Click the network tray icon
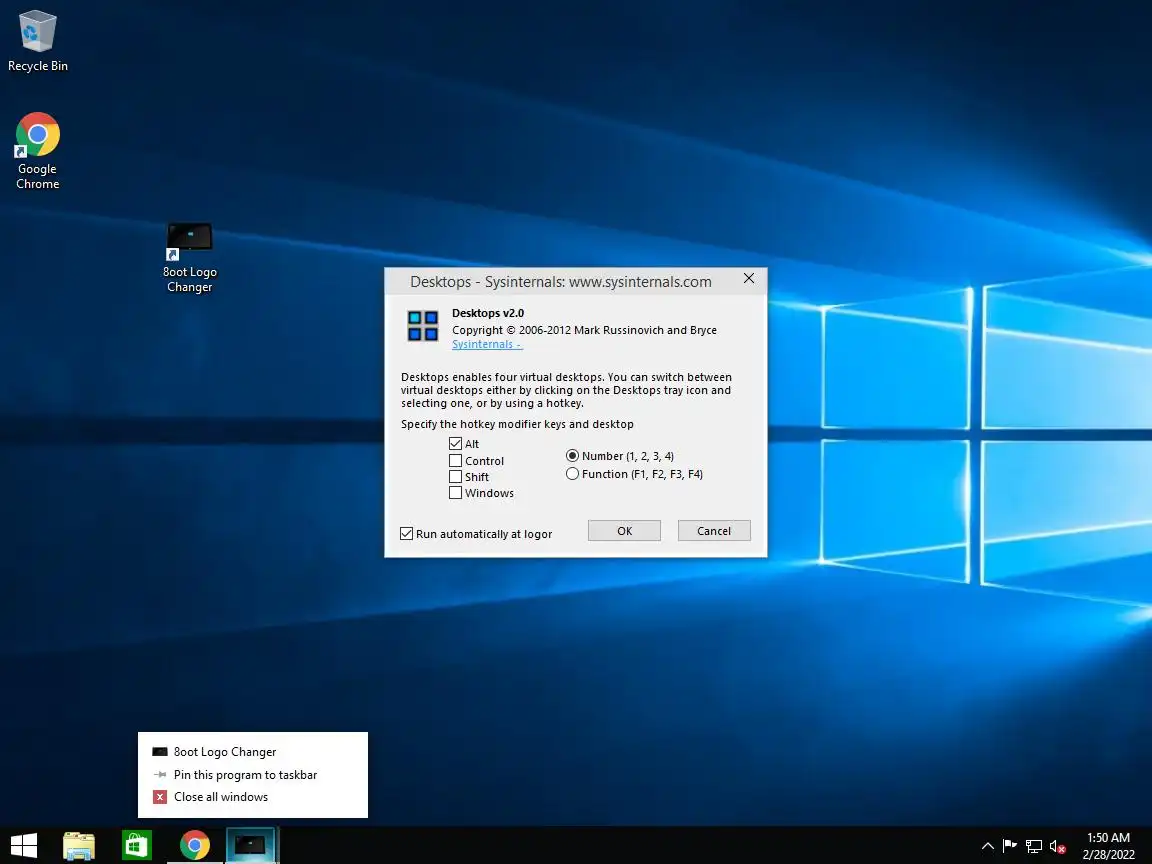 click(1034, 846)
